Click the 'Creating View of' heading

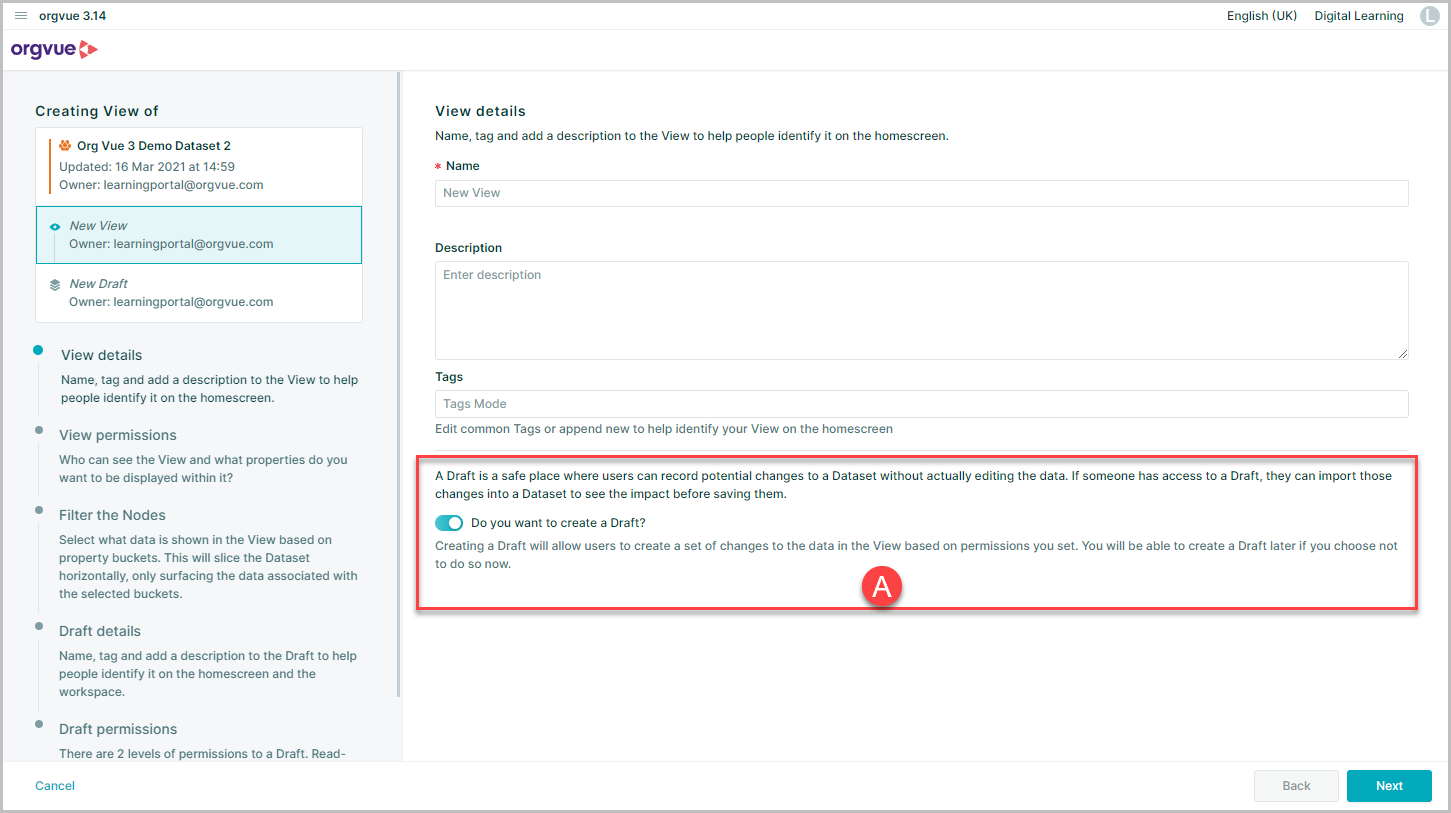click(97, 111)
